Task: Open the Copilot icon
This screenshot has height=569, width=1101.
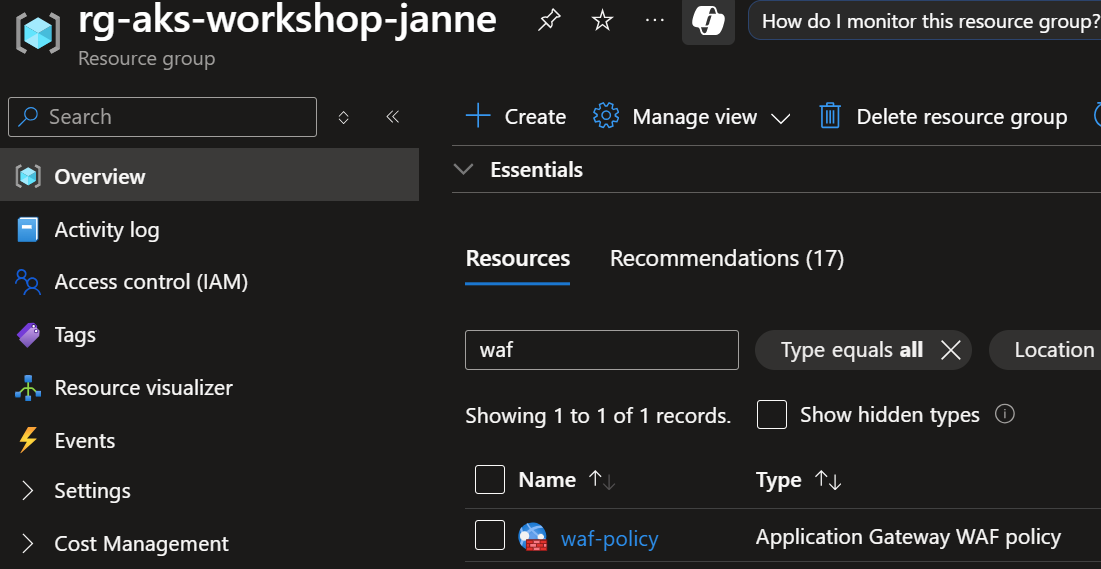Action: pos(708,21)
